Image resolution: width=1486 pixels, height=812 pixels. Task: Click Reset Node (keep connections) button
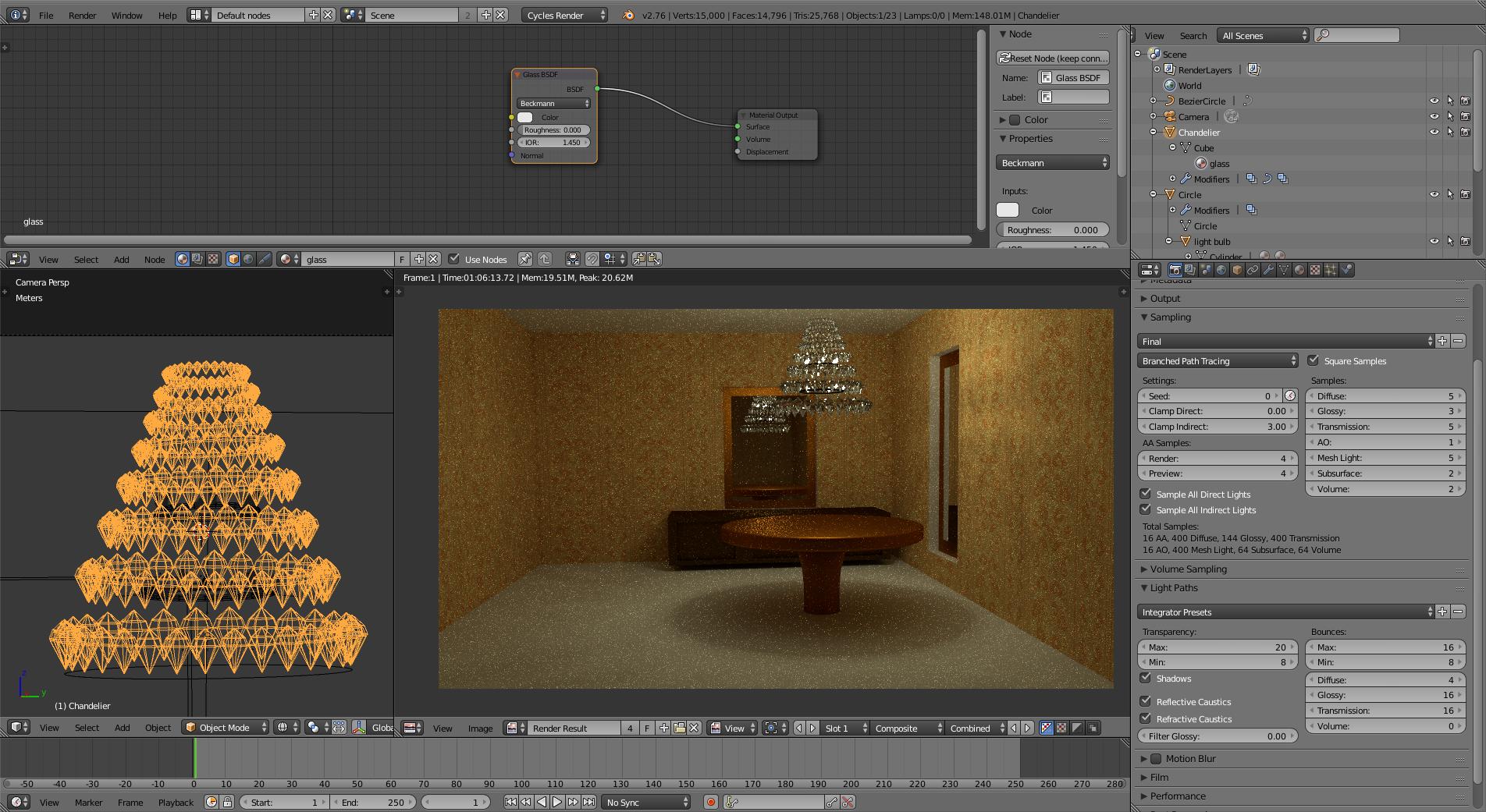pyautogui.click(x=1053, y=58)
